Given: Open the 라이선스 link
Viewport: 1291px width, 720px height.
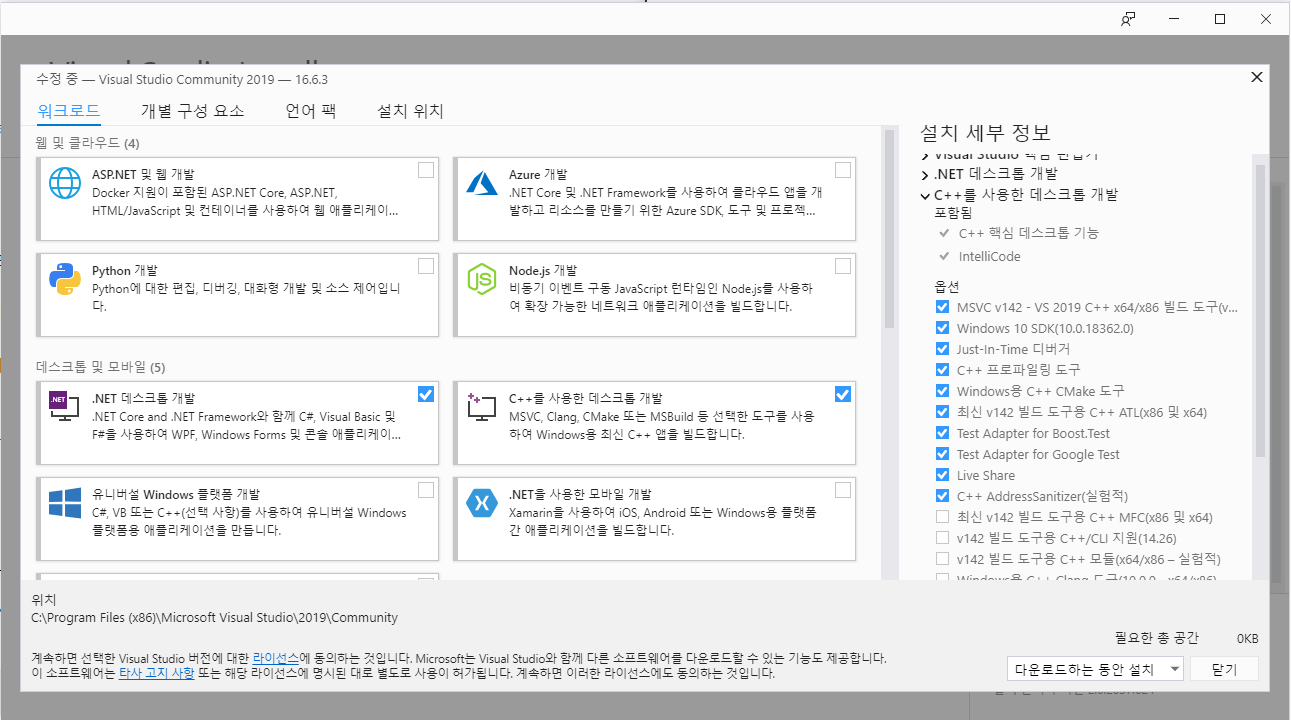Looking at the screenshot, I should coord(275,658).
